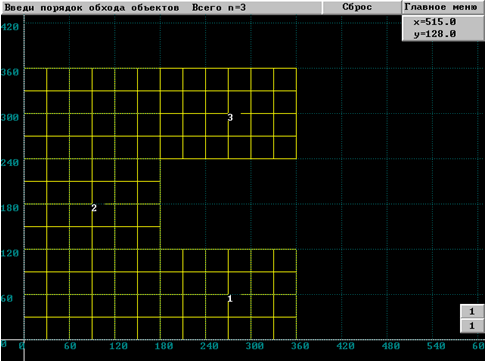Click the 300 label on horizontal axis
Screen dimensions: 485x361
tap(255, 346)
